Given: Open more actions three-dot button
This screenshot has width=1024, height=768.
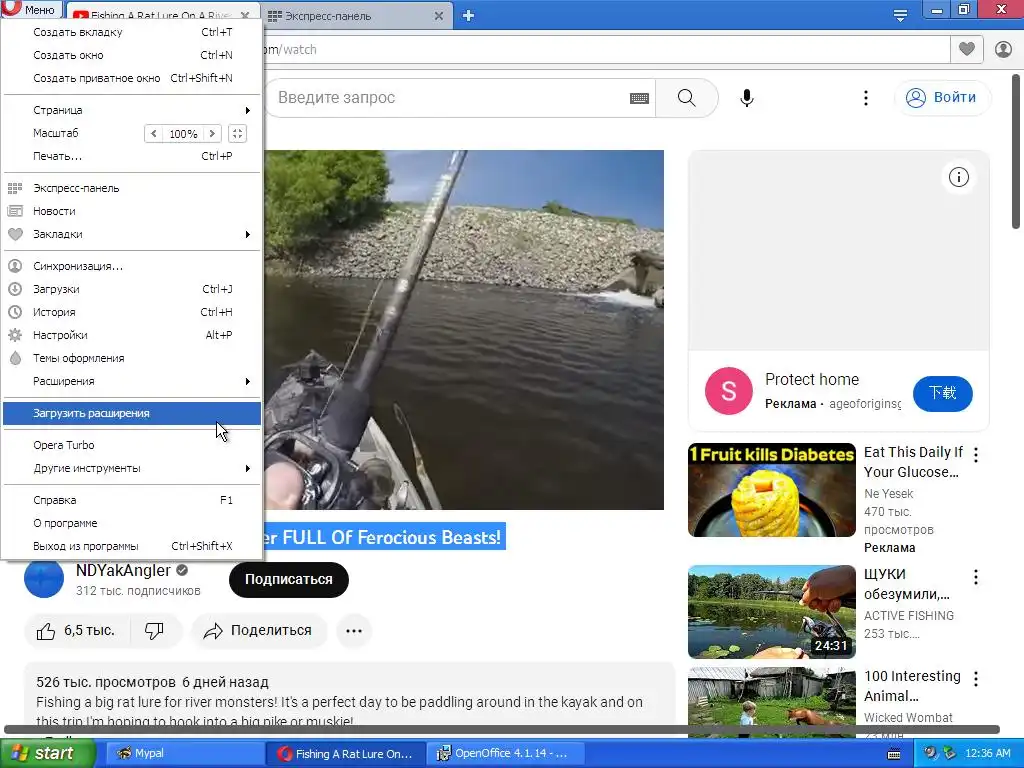Looking at the screenshot, I should [x=354, y=631].
